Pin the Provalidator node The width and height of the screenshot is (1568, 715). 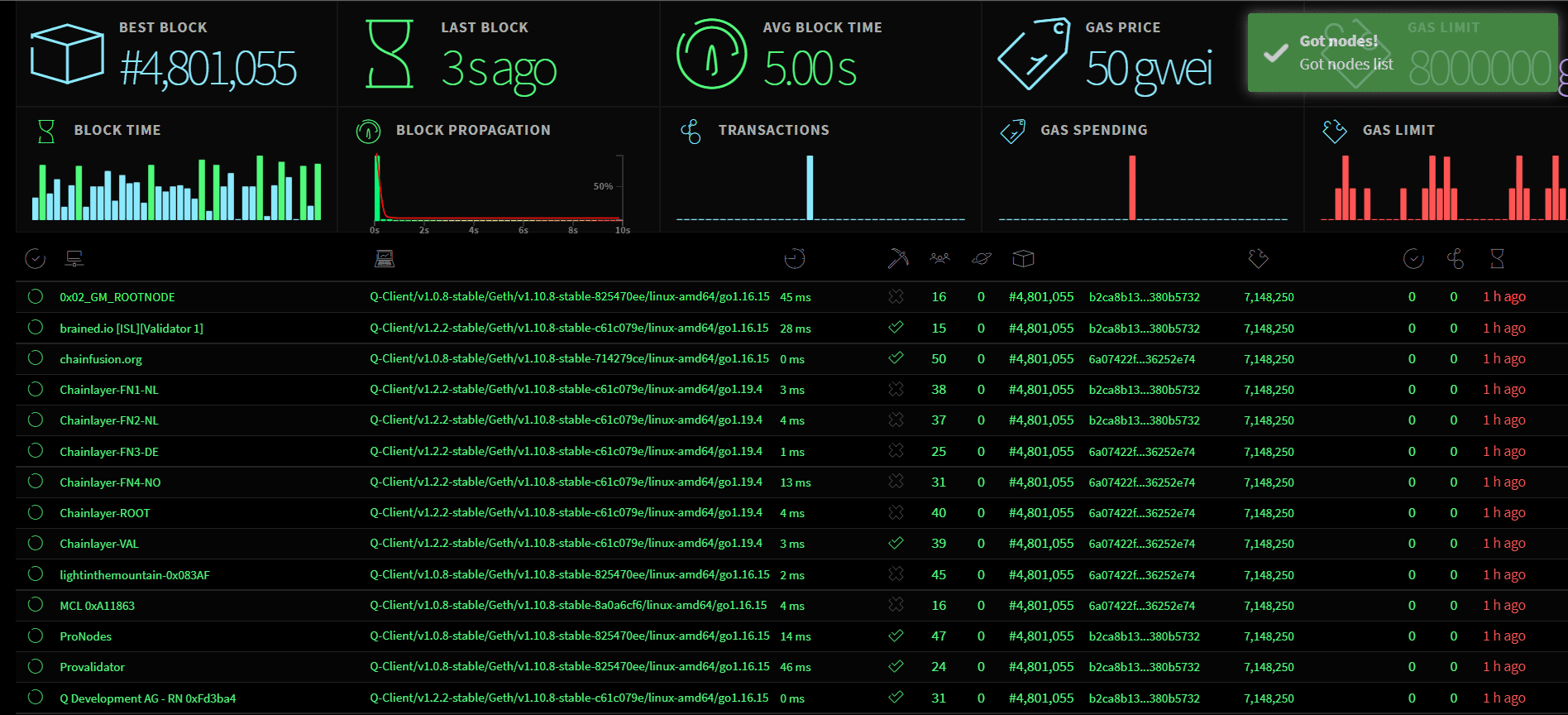[36, 666]
